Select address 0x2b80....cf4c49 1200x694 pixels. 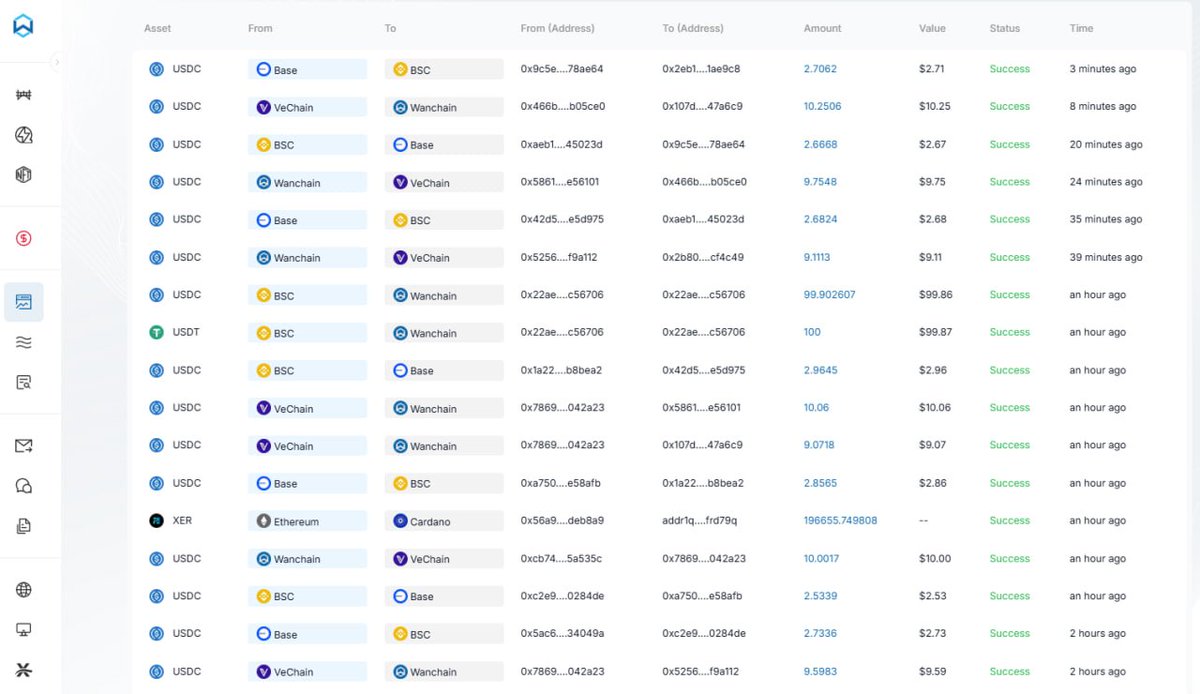(x=702, y=257)
